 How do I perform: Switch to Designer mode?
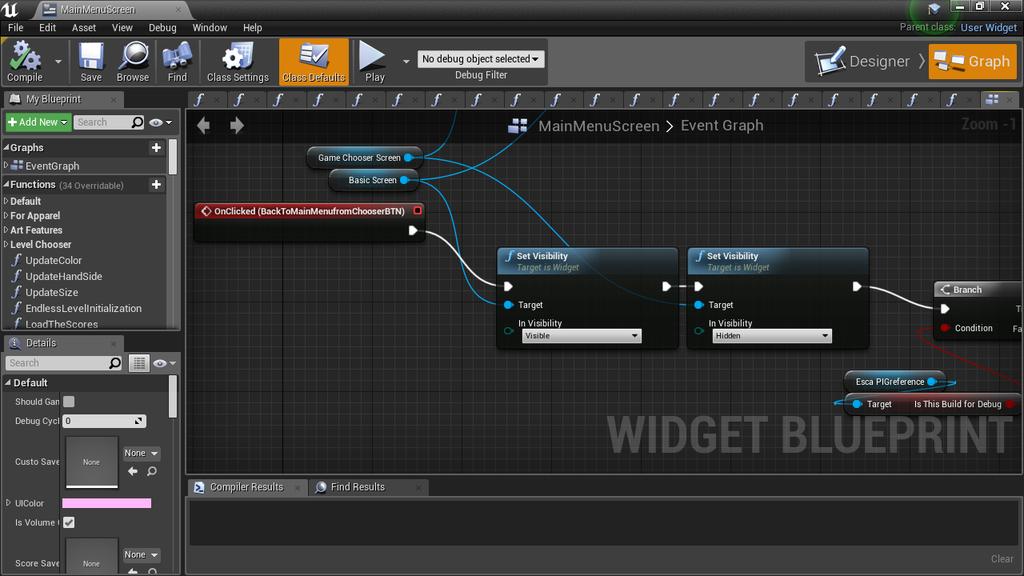tap(862, 61)
